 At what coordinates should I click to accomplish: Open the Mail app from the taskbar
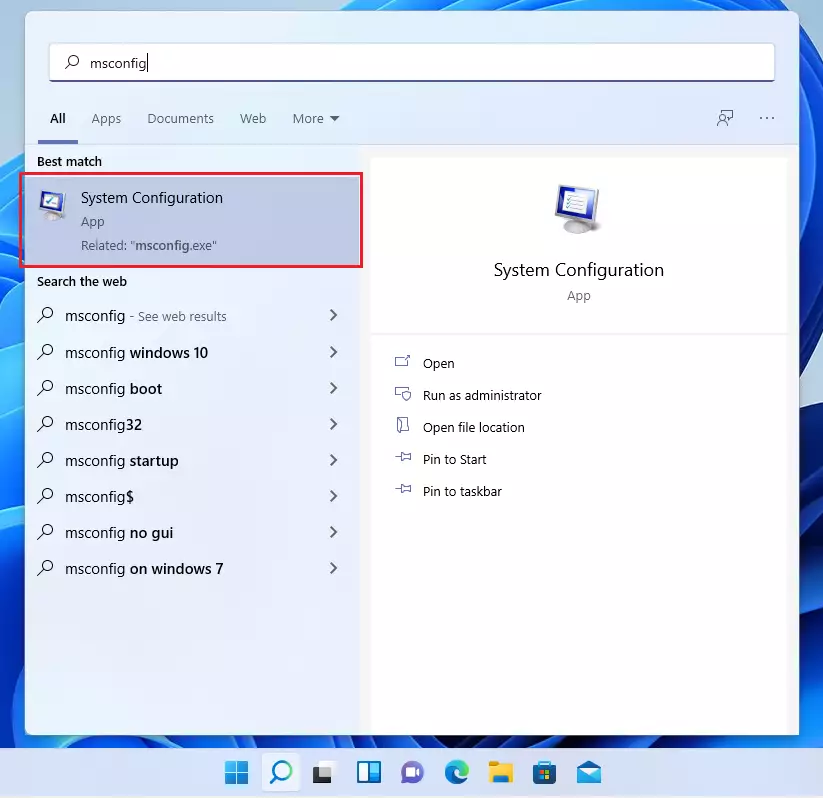point(588,772)
